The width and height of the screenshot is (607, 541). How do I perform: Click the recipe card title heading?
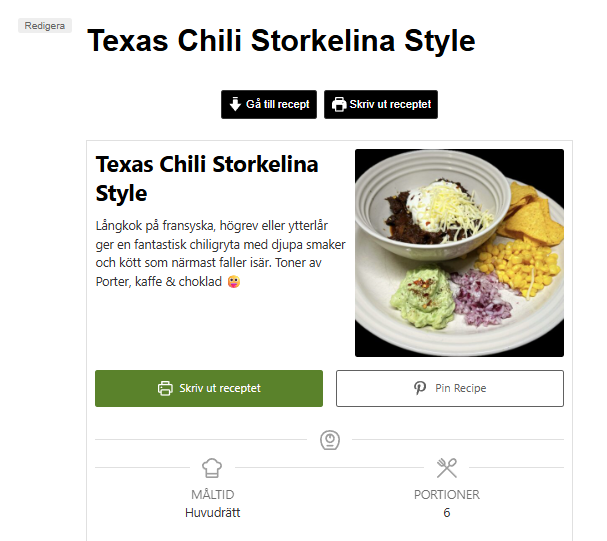pos(207,178)
